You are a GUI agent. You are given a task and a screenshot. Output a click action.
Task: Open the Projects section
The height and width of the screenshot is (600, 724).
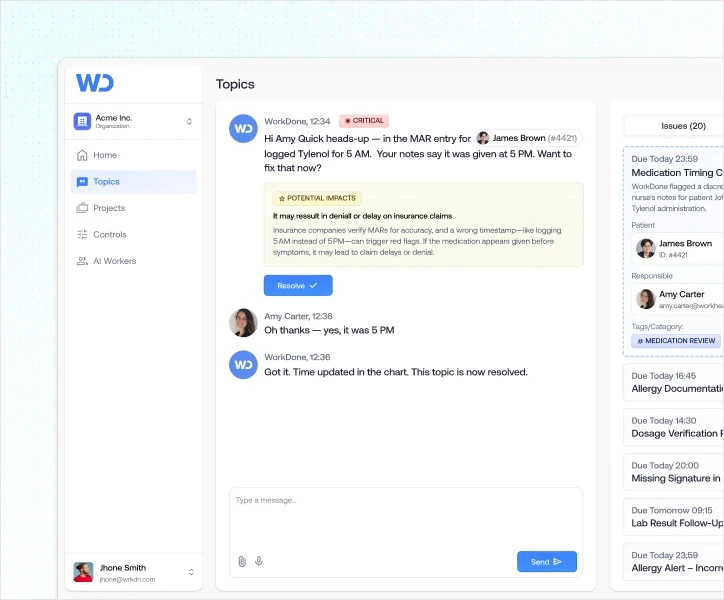coord(134,208)
